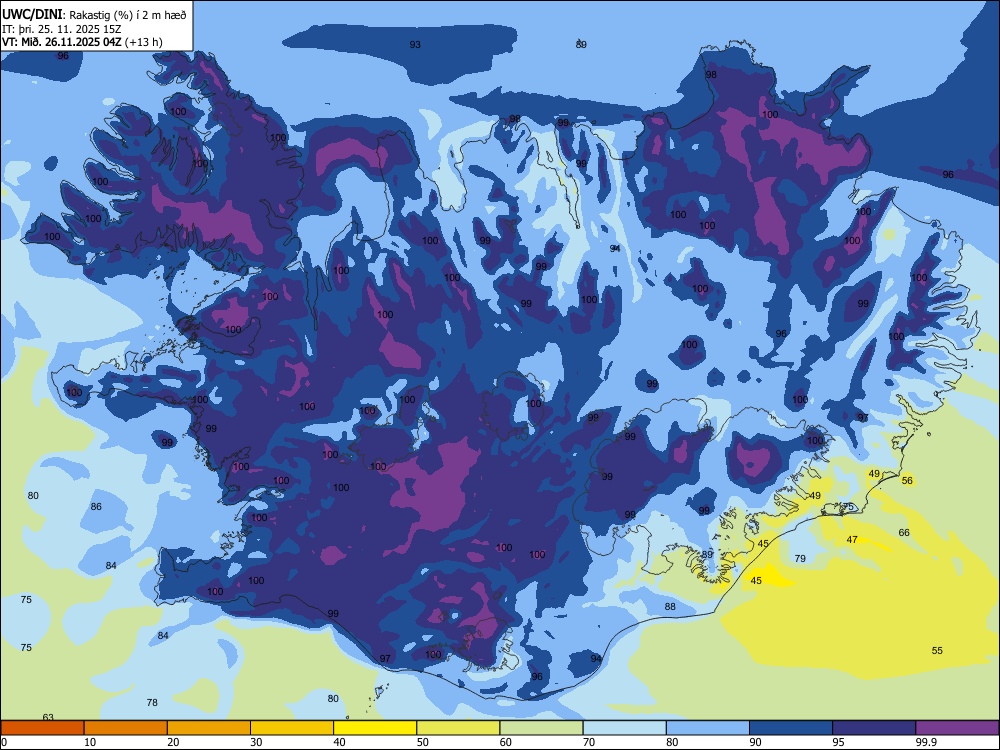Choose the 70–80 pale blue legend swatch
Viewport: 1000px width, 750px height.
coord(624,728)
